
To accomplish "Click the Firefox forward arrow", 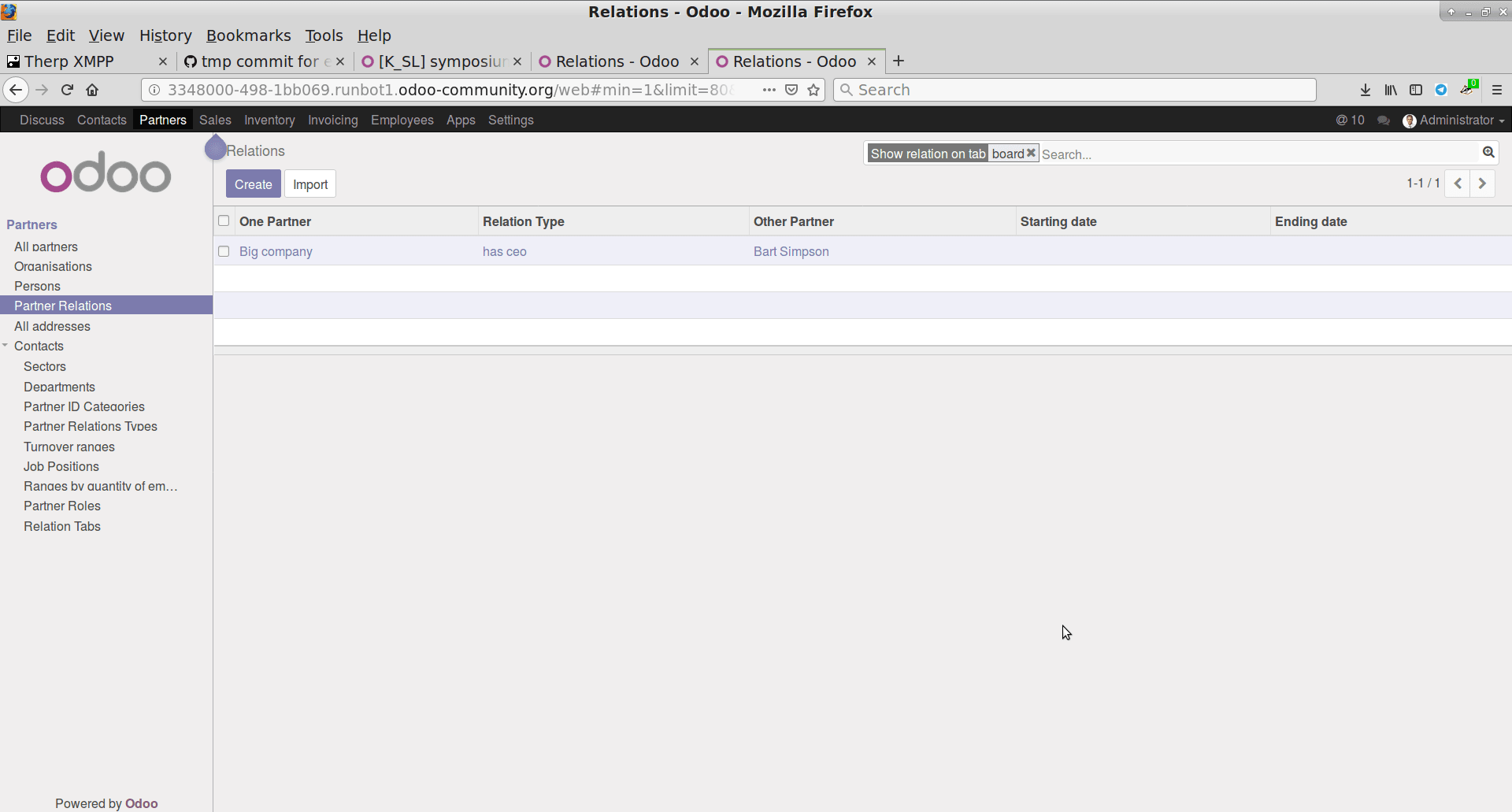I will (x=42, y=90).
